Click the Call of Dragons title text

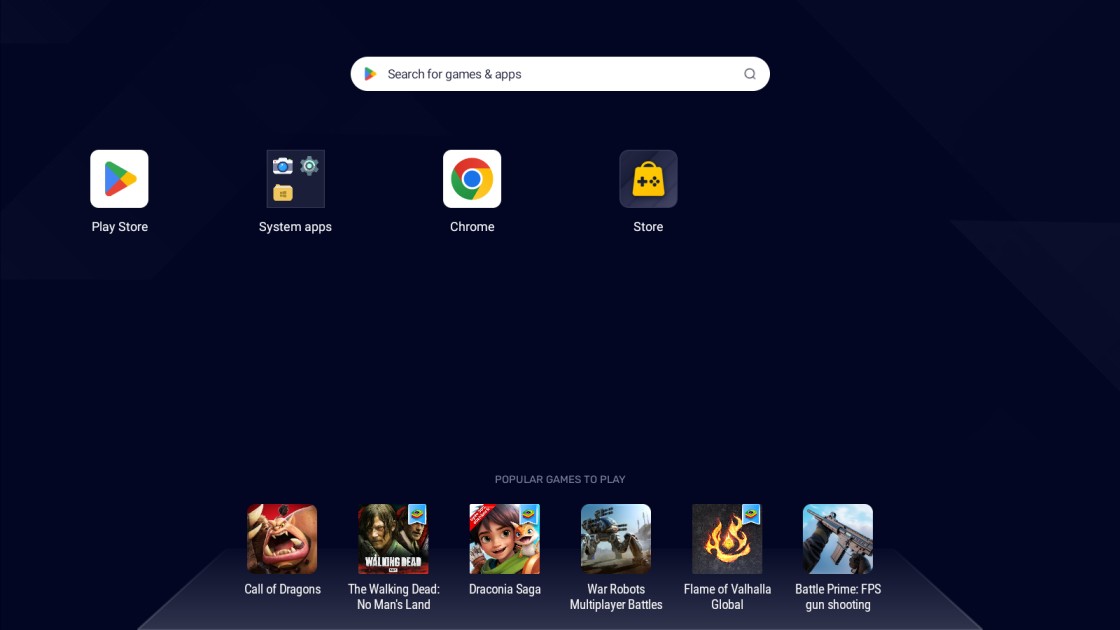click(x=282, y=589)
